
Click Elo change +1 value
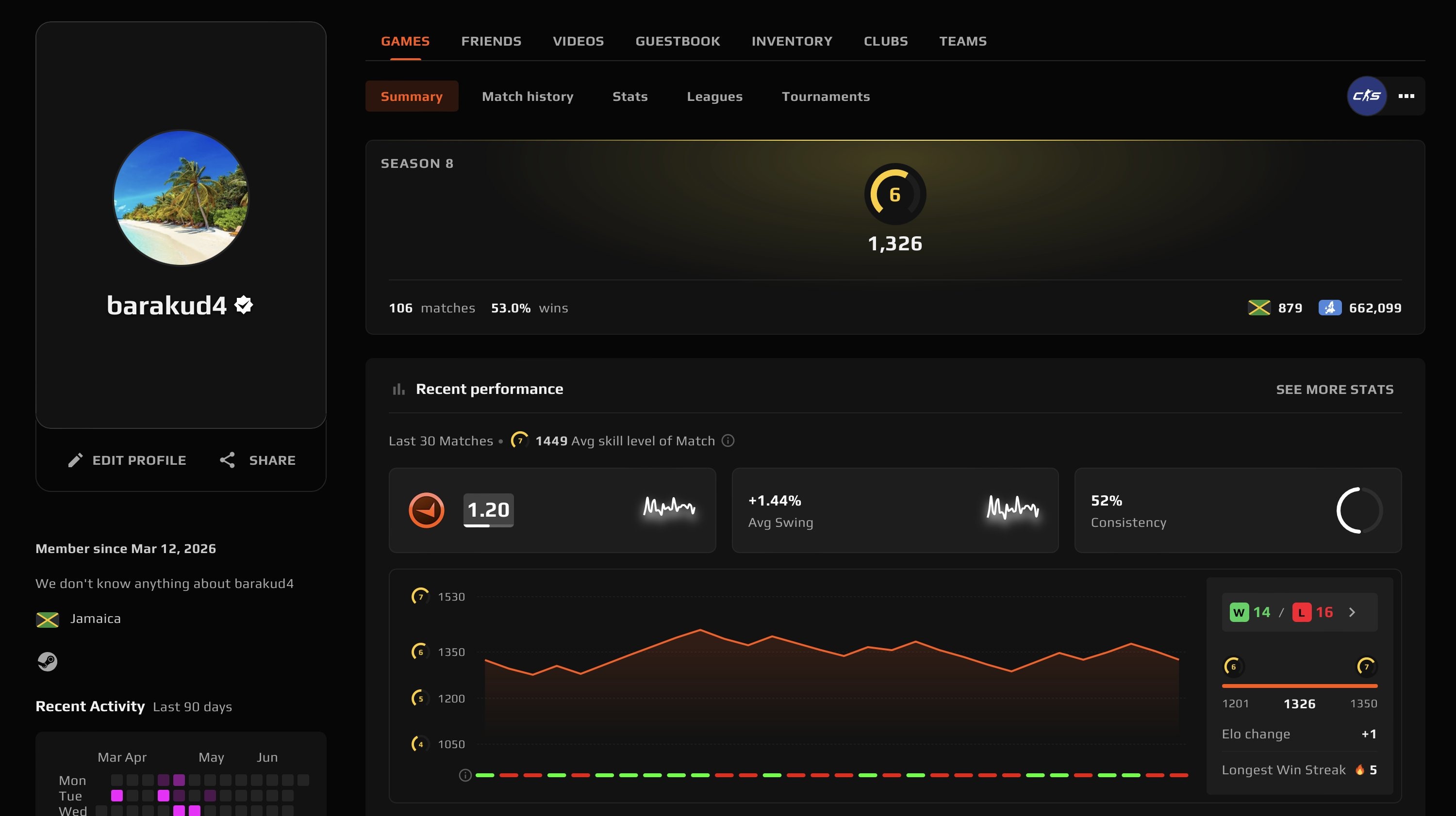pyautogui.click(x=1369, y=734)
